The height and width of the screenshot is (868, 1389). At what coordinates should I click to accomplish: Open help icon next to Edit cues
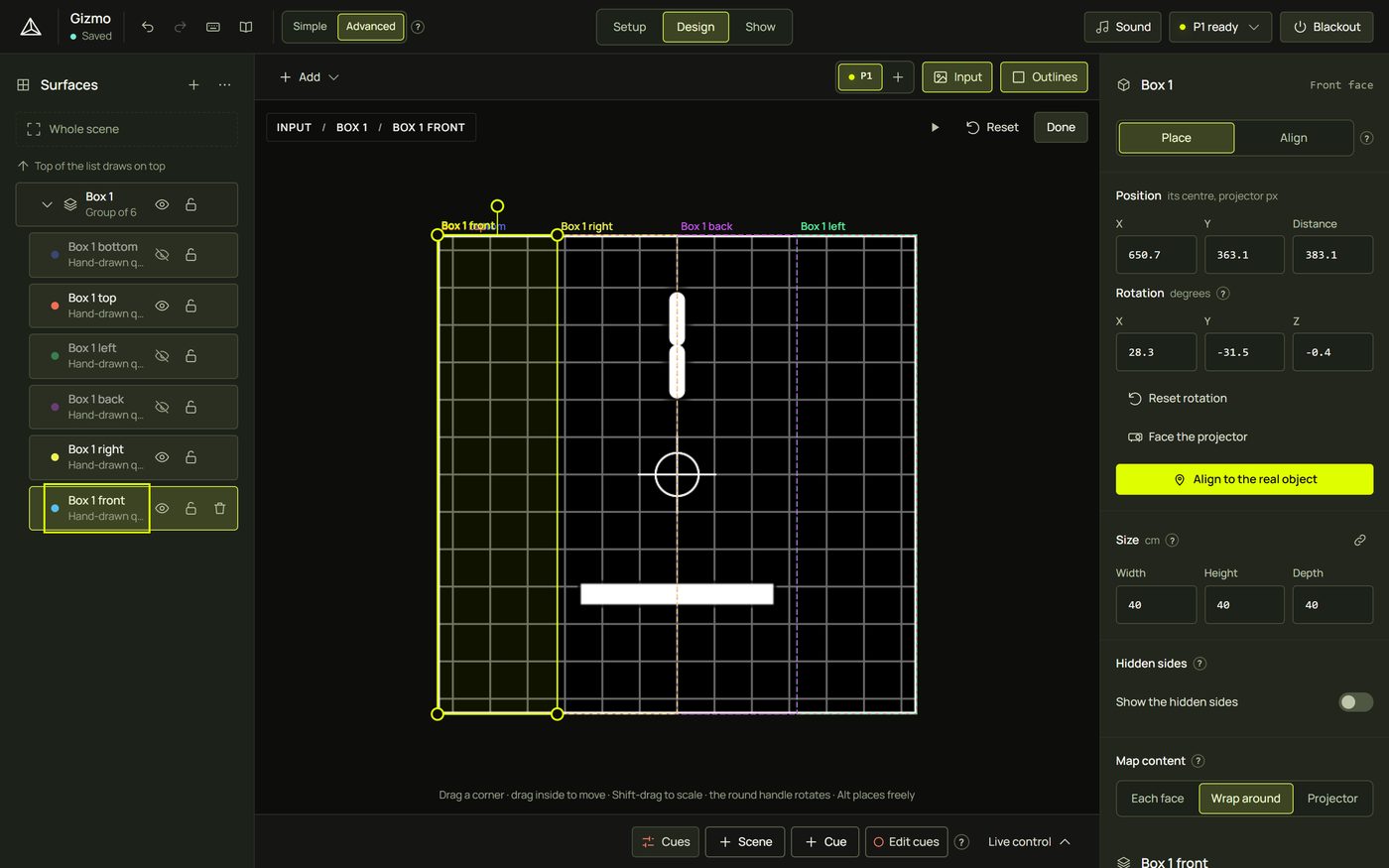click(x=961, y=842)
